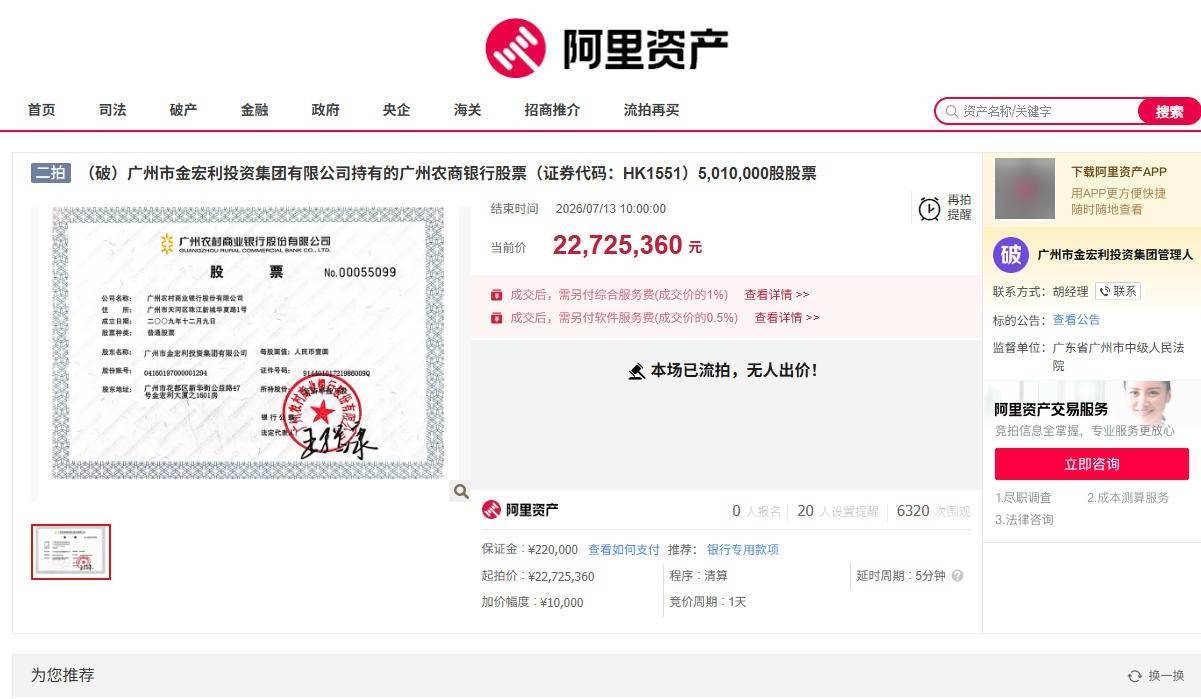The width and height of the screenshot is (1201, 699).
Task: Click the refresh icon beside 换一换
Action: [1135, 676]
